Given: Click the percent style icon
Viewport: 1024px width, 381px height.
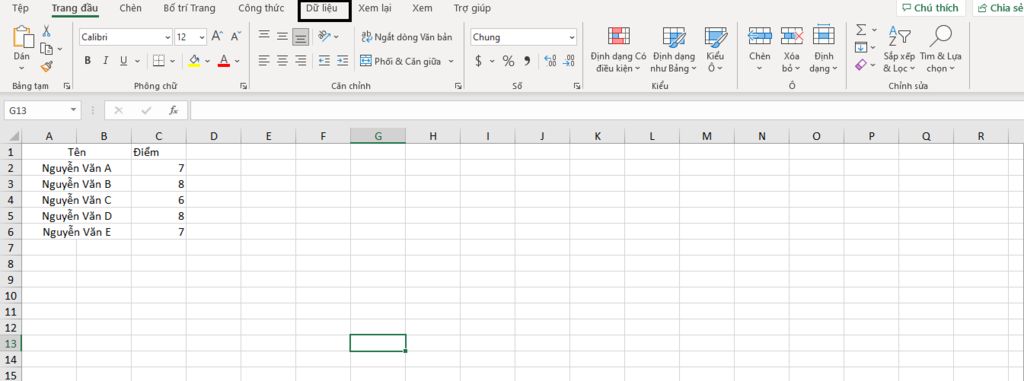Looking at the screenshot, I should [508, 61].
